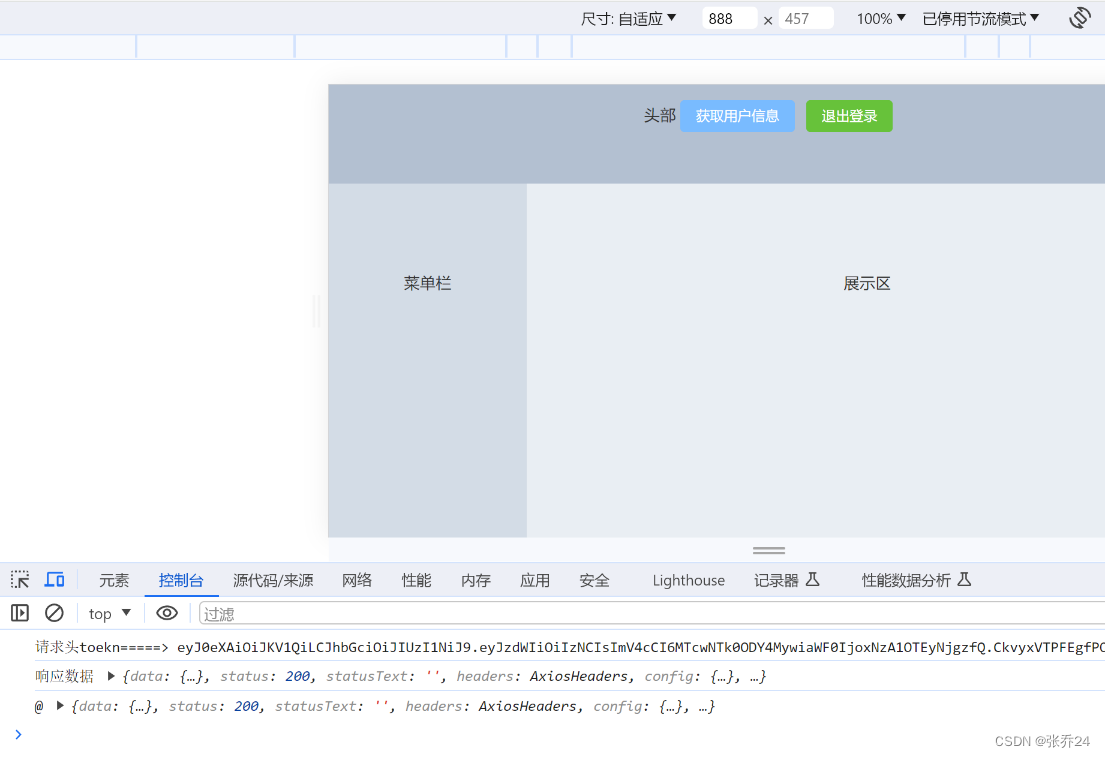Viewport: 1105px width, 758px height.
Task: Click the 退出登录 button
Action: tap(848, 115)
